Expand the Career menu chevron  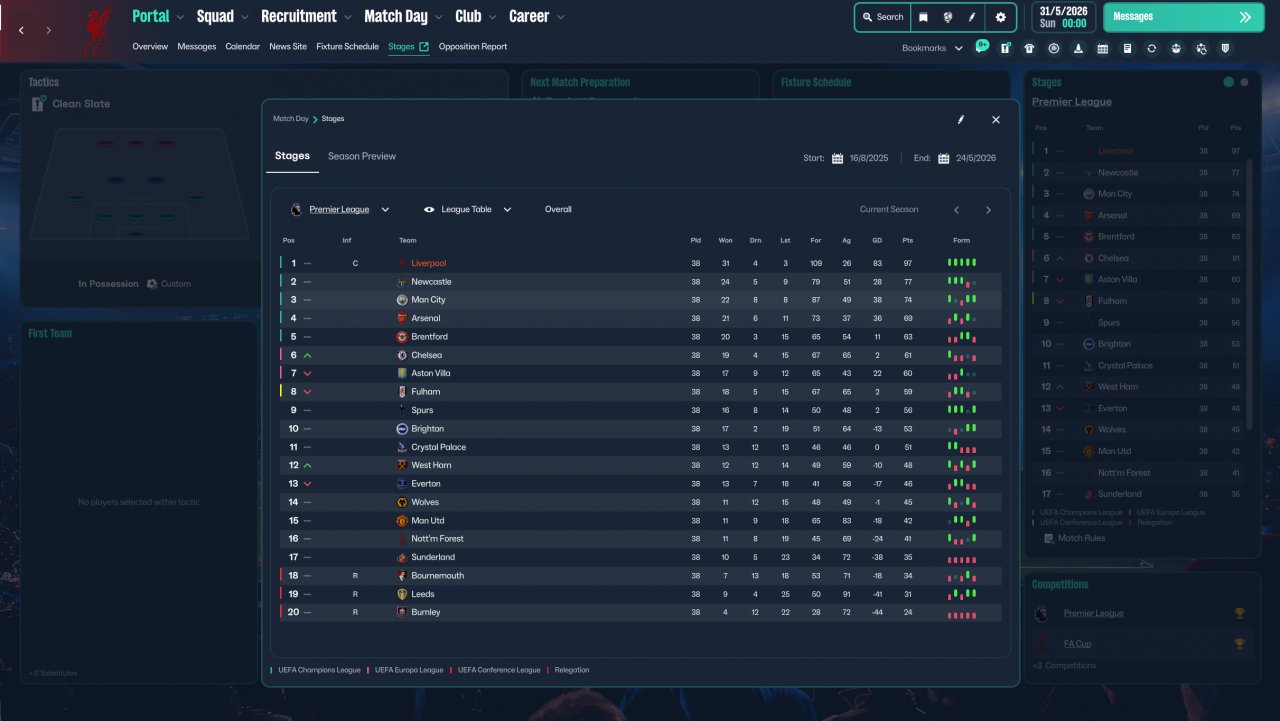(560, 17)
